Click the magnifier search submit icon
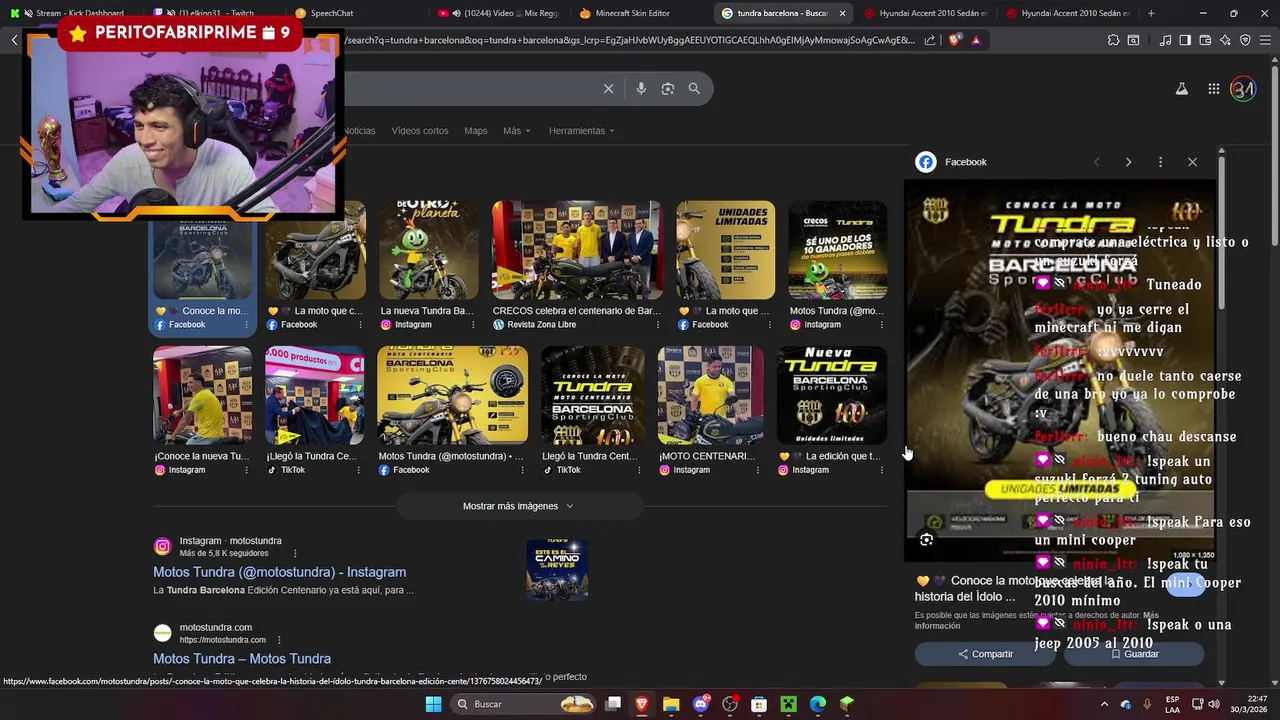Image resolution: width=1280 pixels, height=720 pixels. (694, 89)
